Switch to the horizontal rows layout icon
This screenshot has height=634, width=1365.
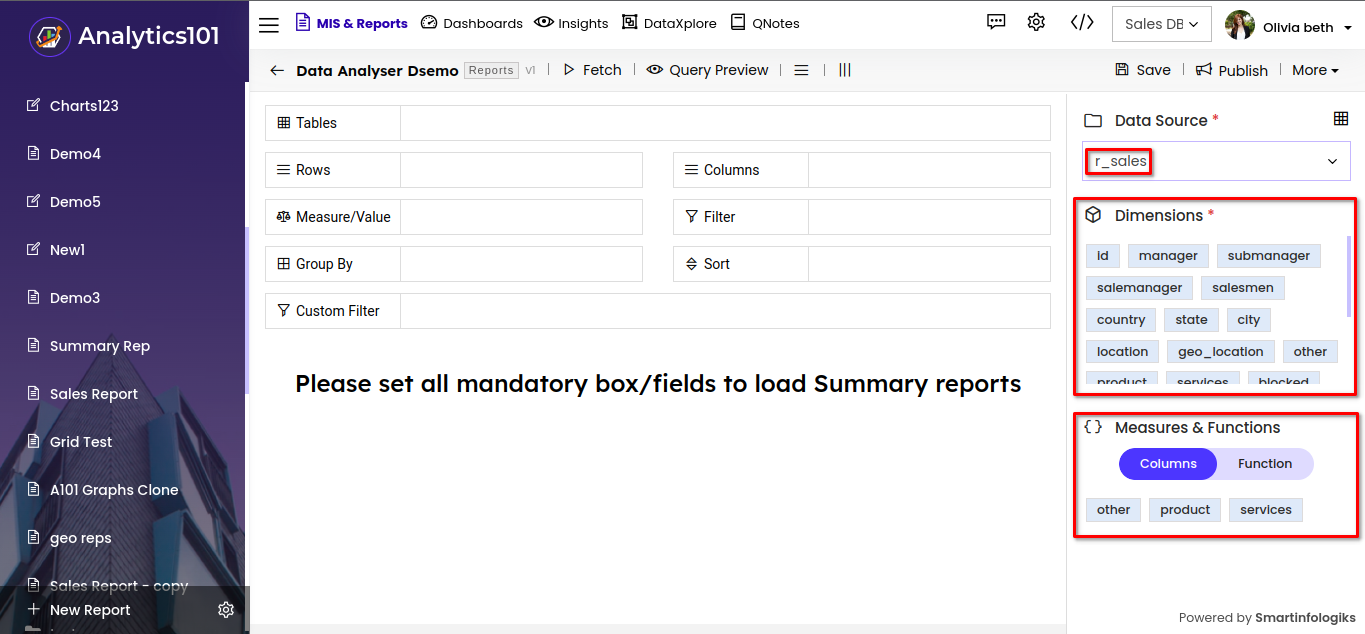801,70
